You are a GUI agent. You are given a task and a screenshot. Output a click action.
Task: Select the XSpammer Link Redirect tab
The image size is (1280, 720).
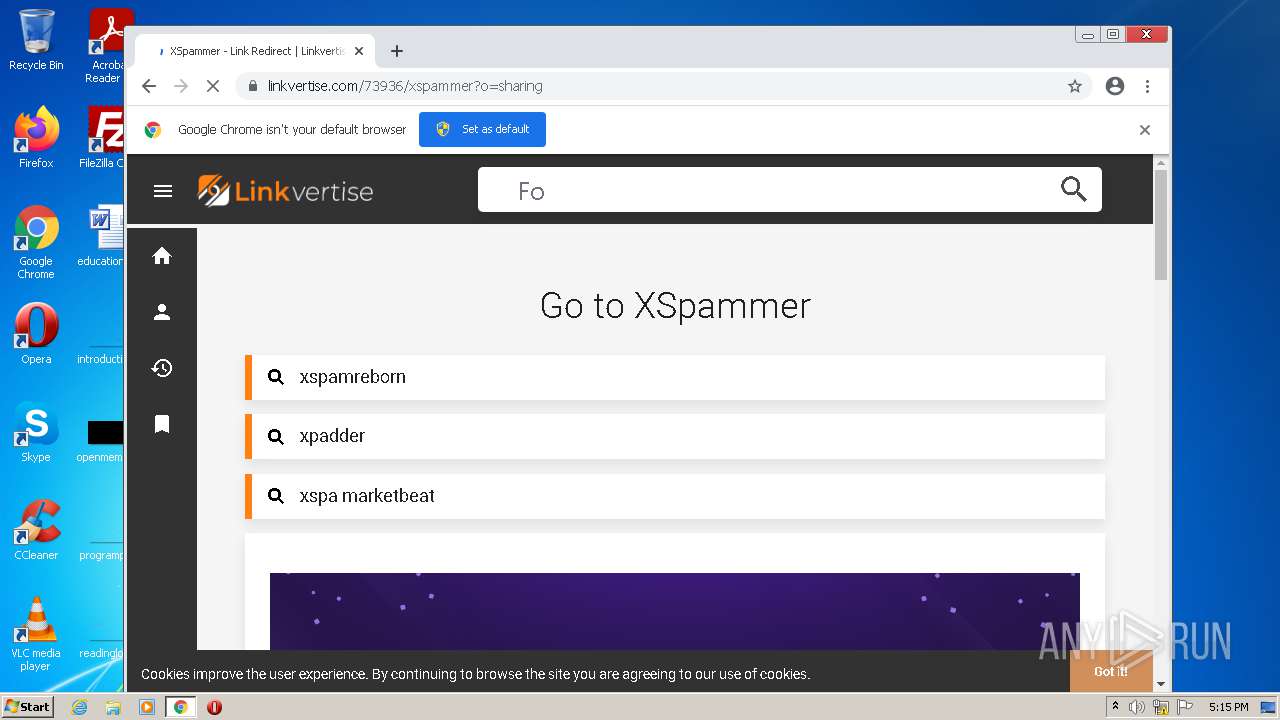[254, 51]
